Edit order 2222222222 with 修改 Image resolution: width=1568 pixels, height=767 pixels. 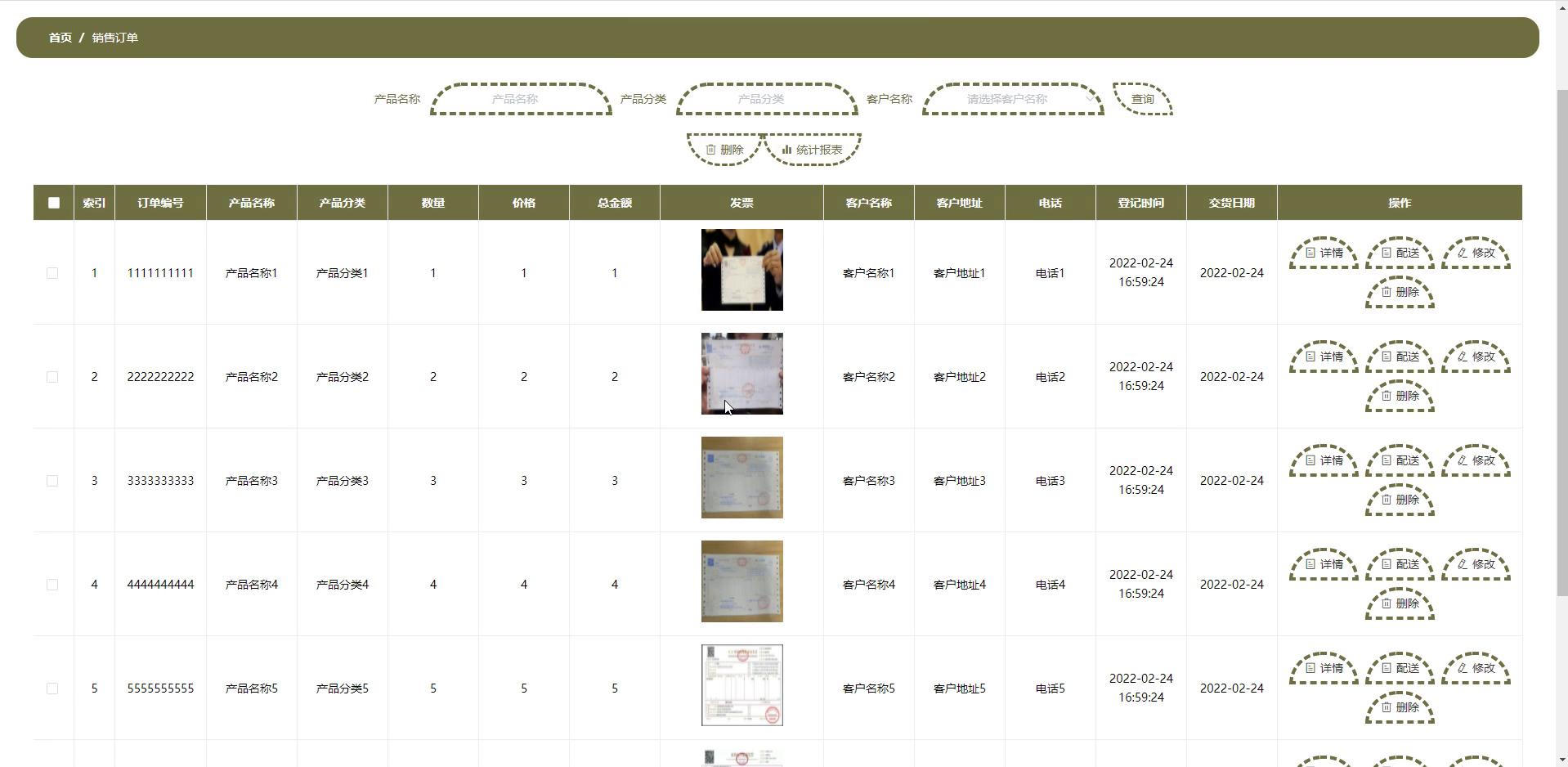[x=1476, y=357]
